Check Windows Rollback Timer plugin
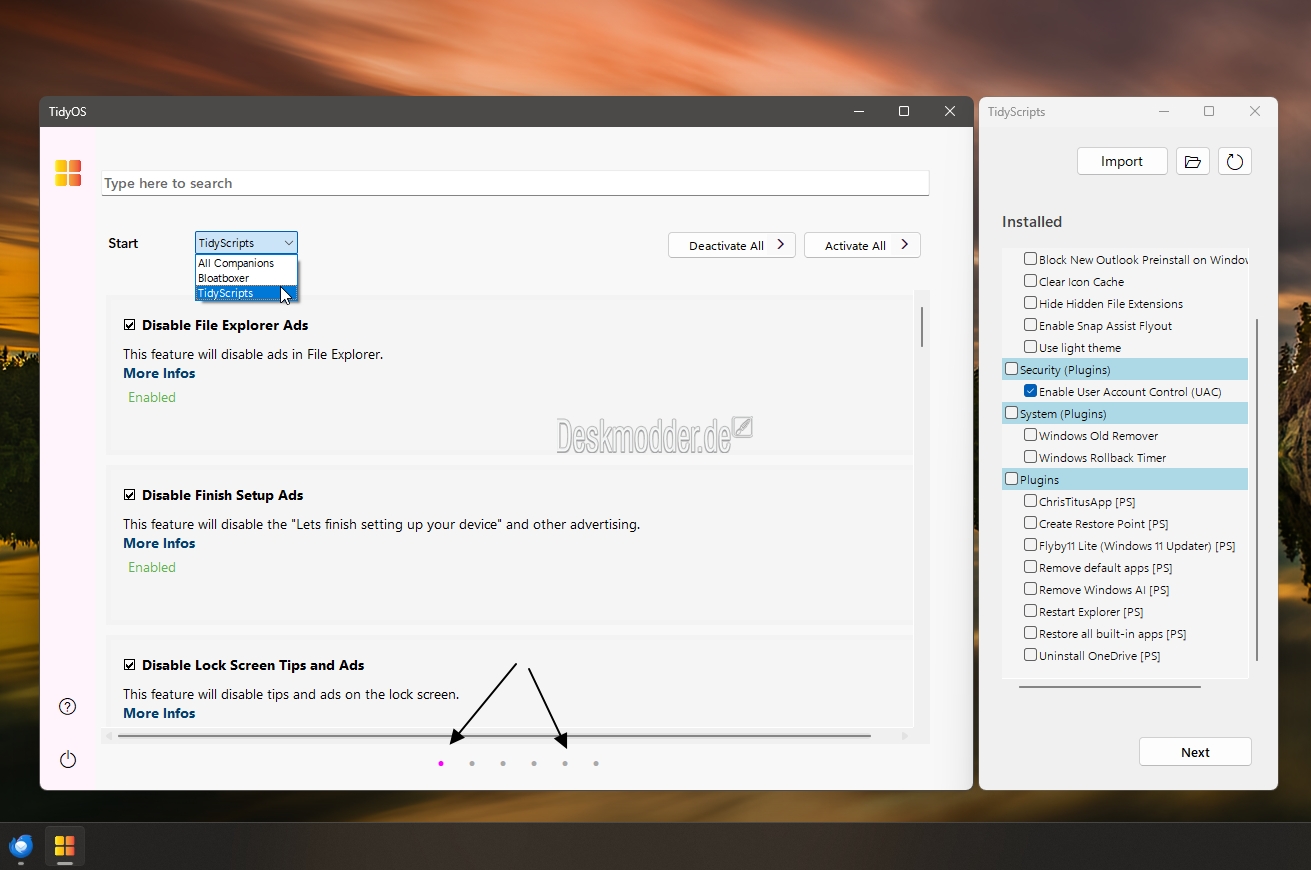Screen dimensions: 1311x870 coord(1030,457)
